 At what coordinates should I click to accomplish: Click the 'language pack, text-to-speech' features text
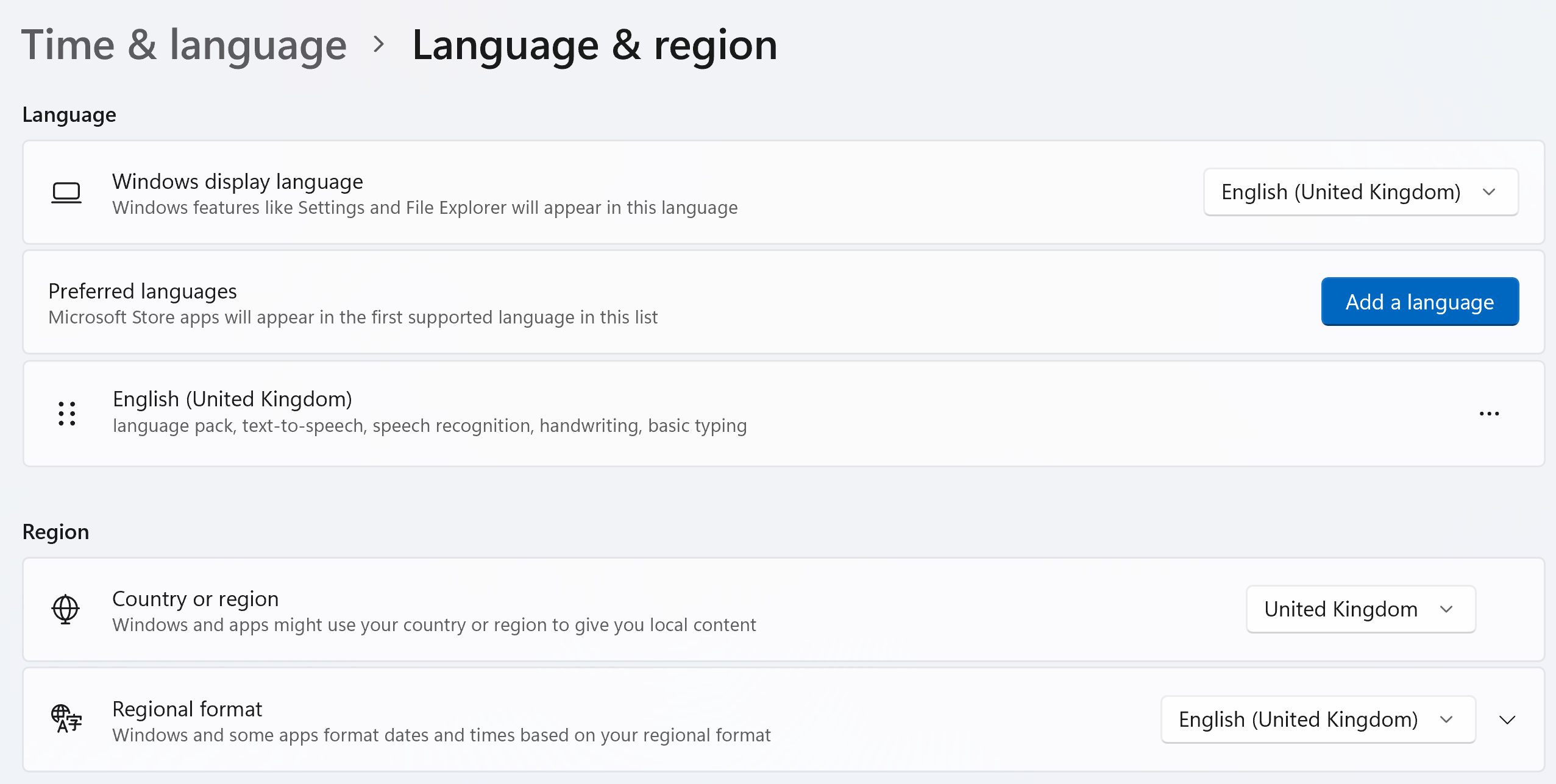430,425
